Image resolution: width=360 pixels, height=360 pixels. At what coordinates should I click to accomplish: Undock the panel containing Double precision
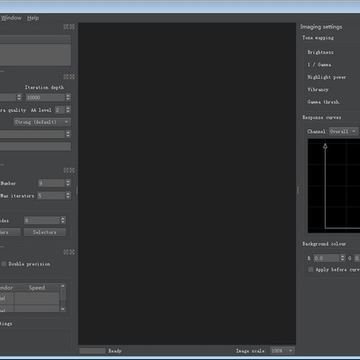[x=66, y=252]
